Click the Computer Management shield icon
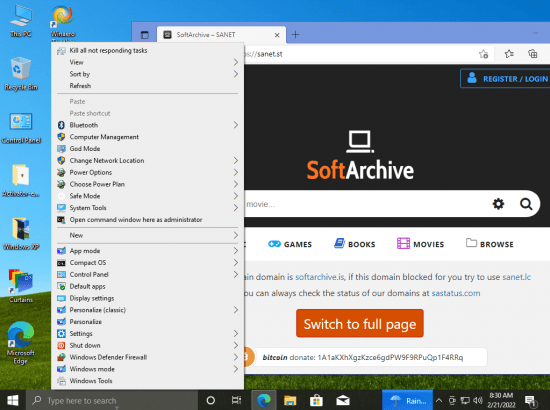Image resolution: width=550 pixels, height=410 pixels. tap(61, 137)
